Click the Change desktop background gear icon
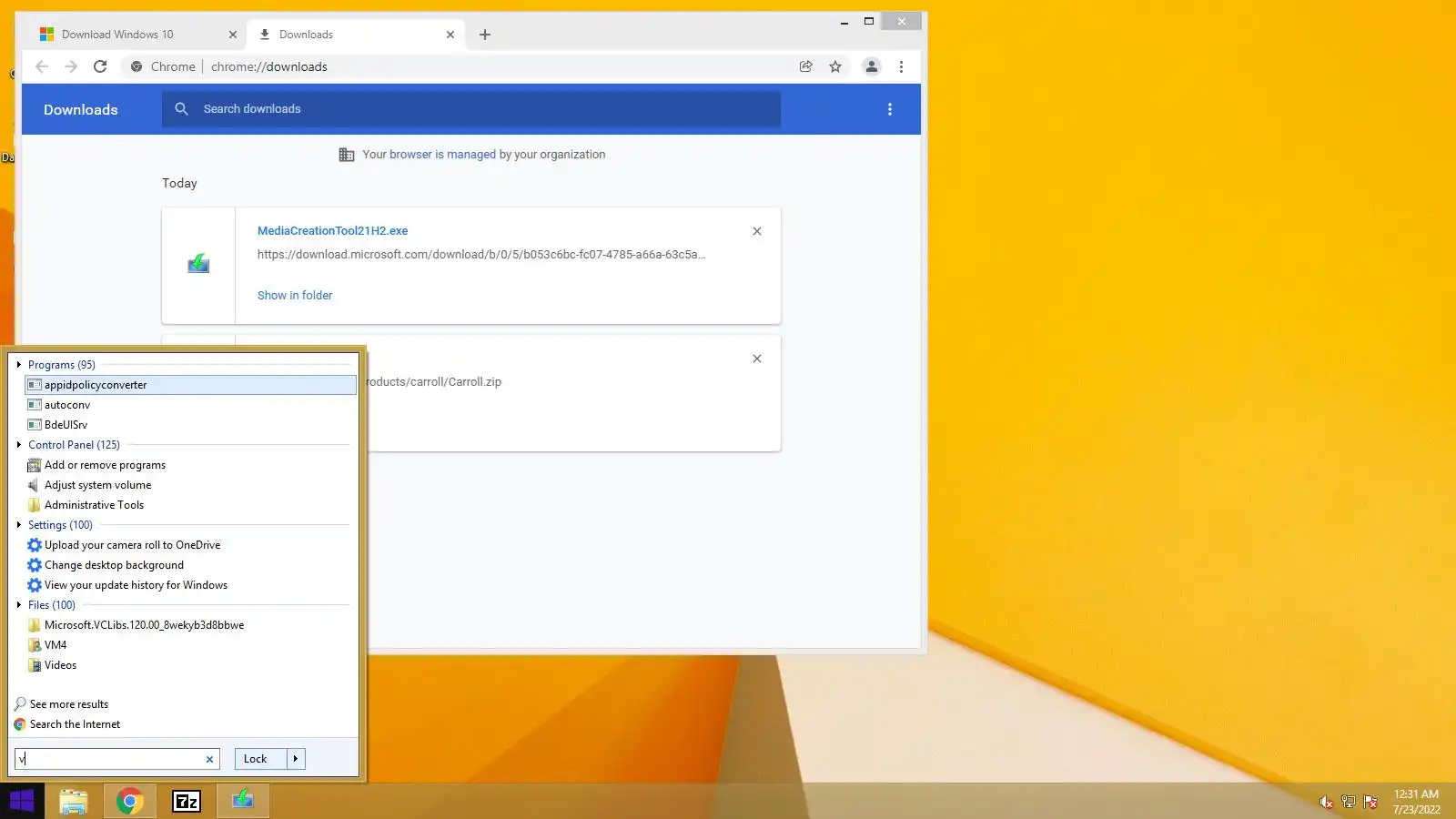Screen dimensions: 1456x819 35,565
